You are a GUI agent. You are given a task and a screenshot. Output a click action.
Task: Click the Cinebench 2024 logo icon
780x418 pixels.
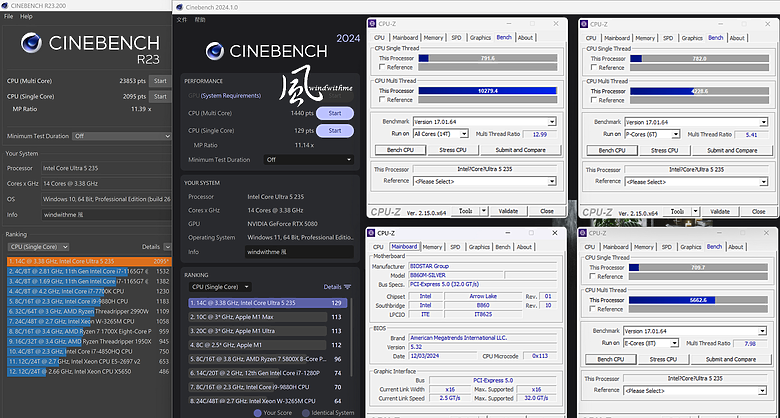[x=215, y=51]
